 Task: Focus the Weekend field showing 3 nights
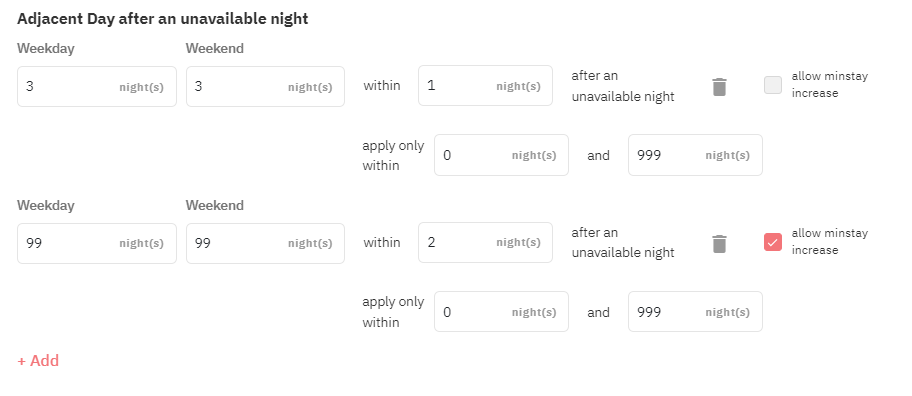pos(265,87)
